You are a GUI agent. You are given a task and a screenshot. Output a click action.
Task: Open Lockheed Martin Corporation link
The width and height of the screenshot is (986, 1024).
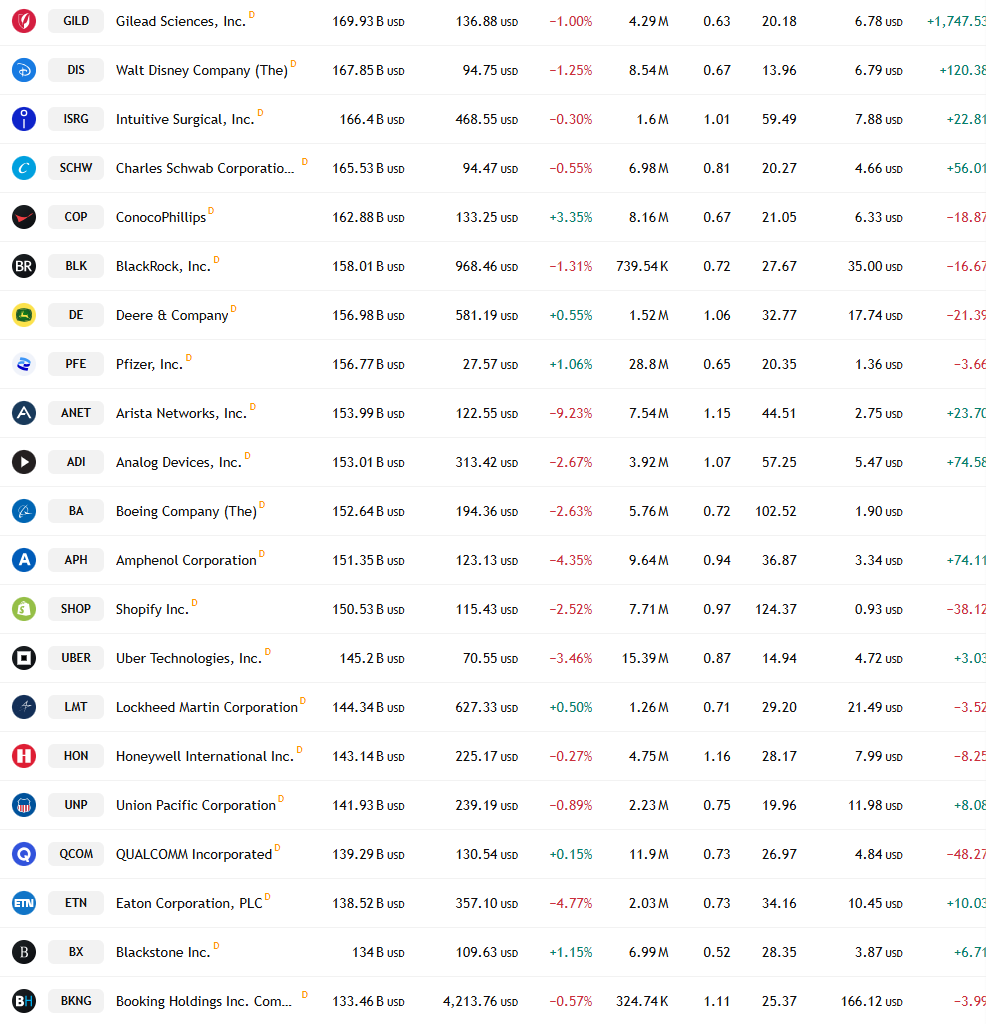click(x=206, y=707)
